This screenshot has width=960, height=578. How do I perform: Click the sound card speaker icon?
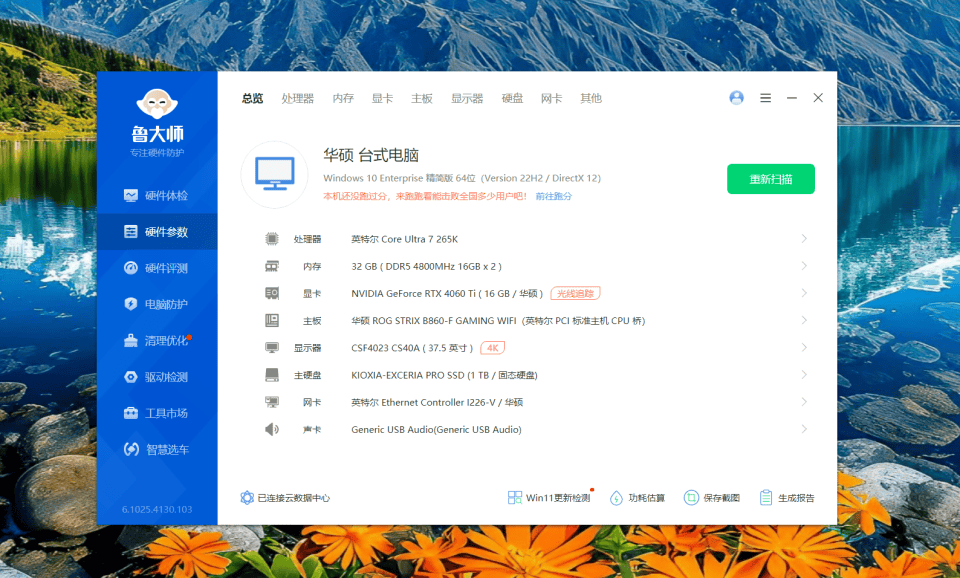pos(272,429)
